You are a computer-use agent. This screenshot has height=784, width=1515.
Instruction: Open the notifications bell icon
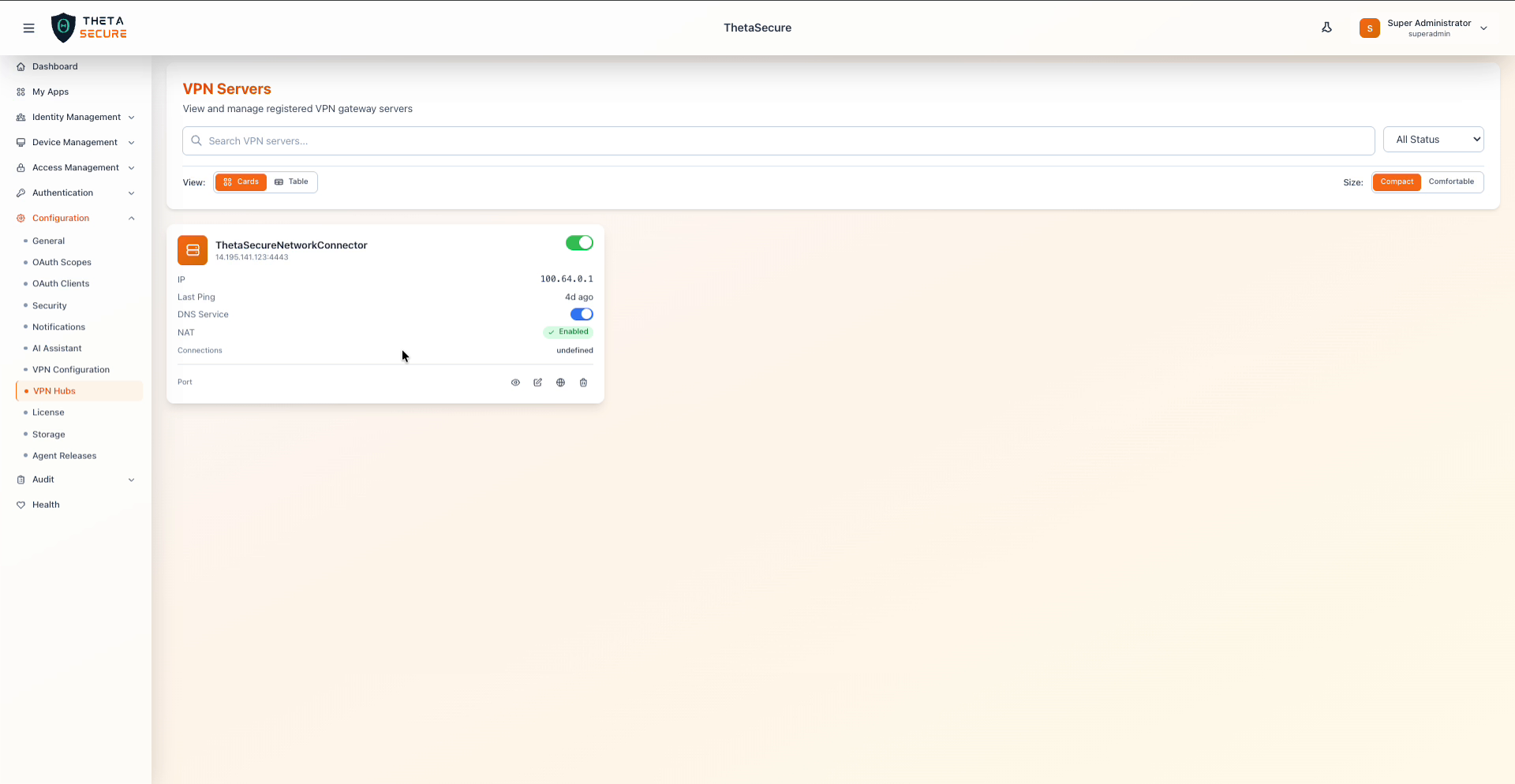coord(1326,27)
